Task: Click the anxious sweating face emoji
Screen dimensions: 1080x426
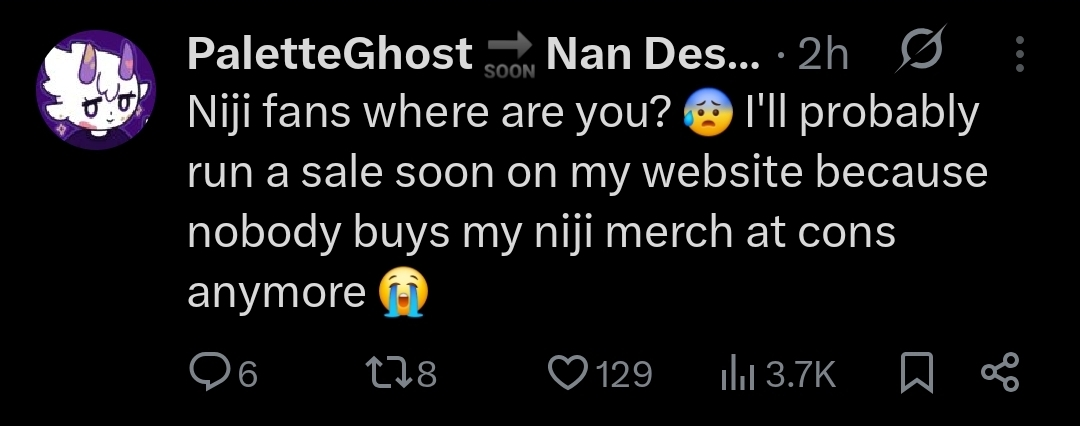Action: [709, 116]
